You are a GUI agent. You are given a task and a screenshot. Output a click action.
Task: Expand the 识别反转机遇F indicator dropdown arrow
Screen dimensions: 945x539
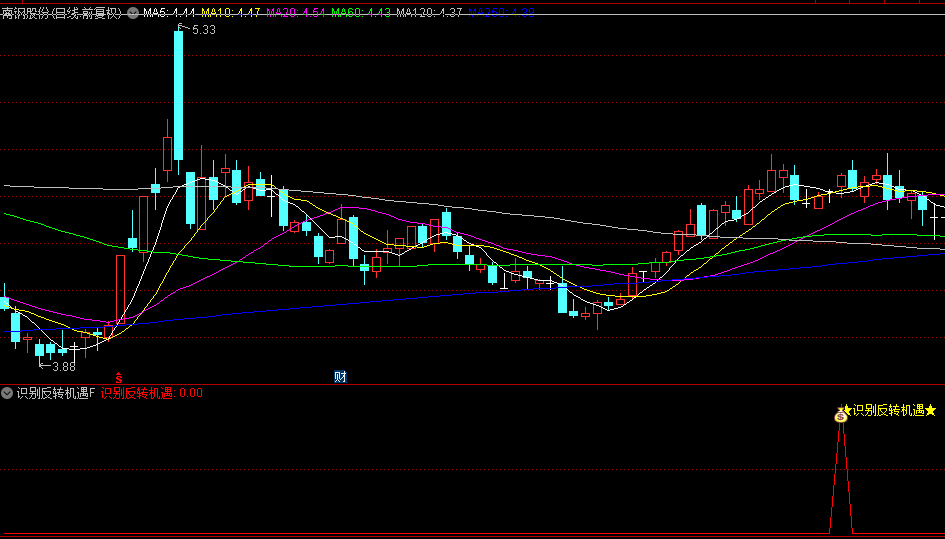[x=7, y=393]
